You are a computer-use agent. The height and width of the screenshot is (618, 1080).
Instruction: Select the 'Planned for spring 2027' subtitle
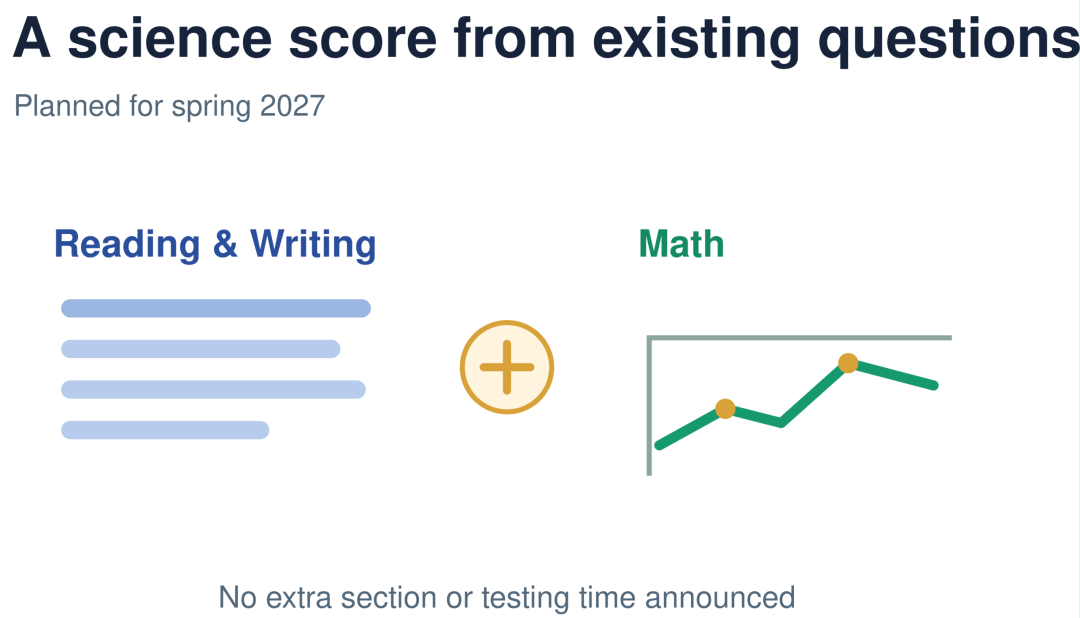point(169,106)
